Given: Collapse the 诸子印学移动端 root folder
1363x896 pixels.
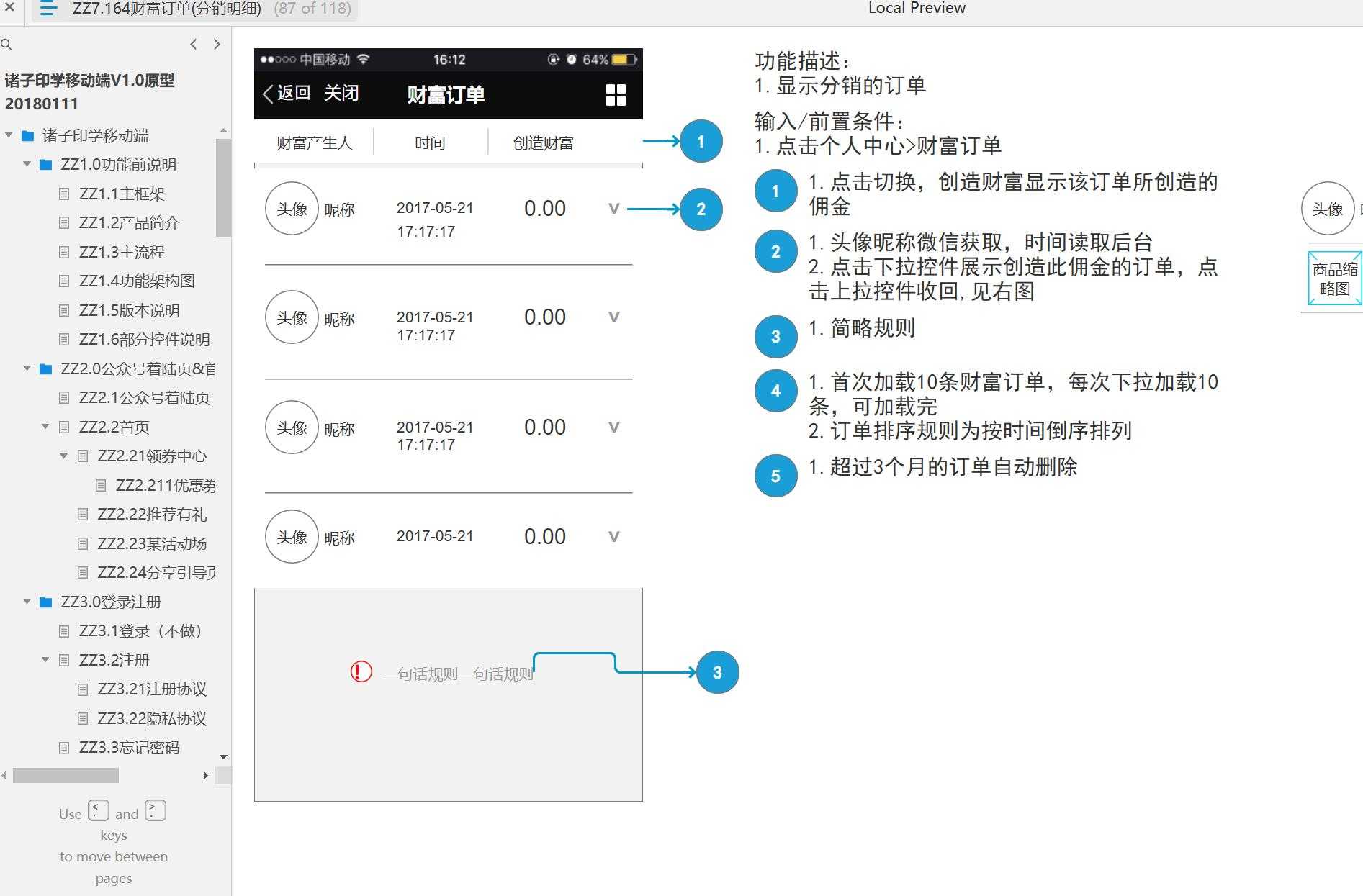Looking at the screenshot, I should (x=9, y=135).
